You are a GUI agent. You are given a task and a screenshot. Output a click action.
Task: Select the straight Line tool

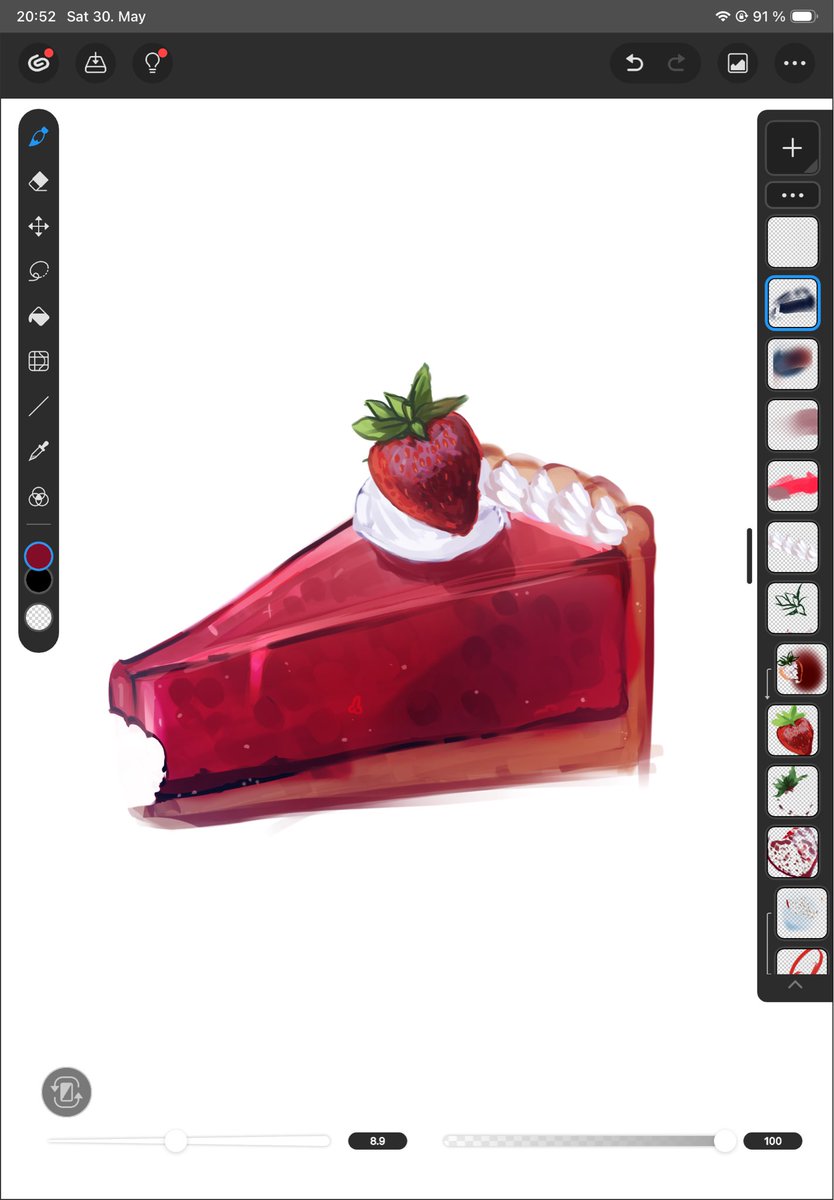pos(39,406)
